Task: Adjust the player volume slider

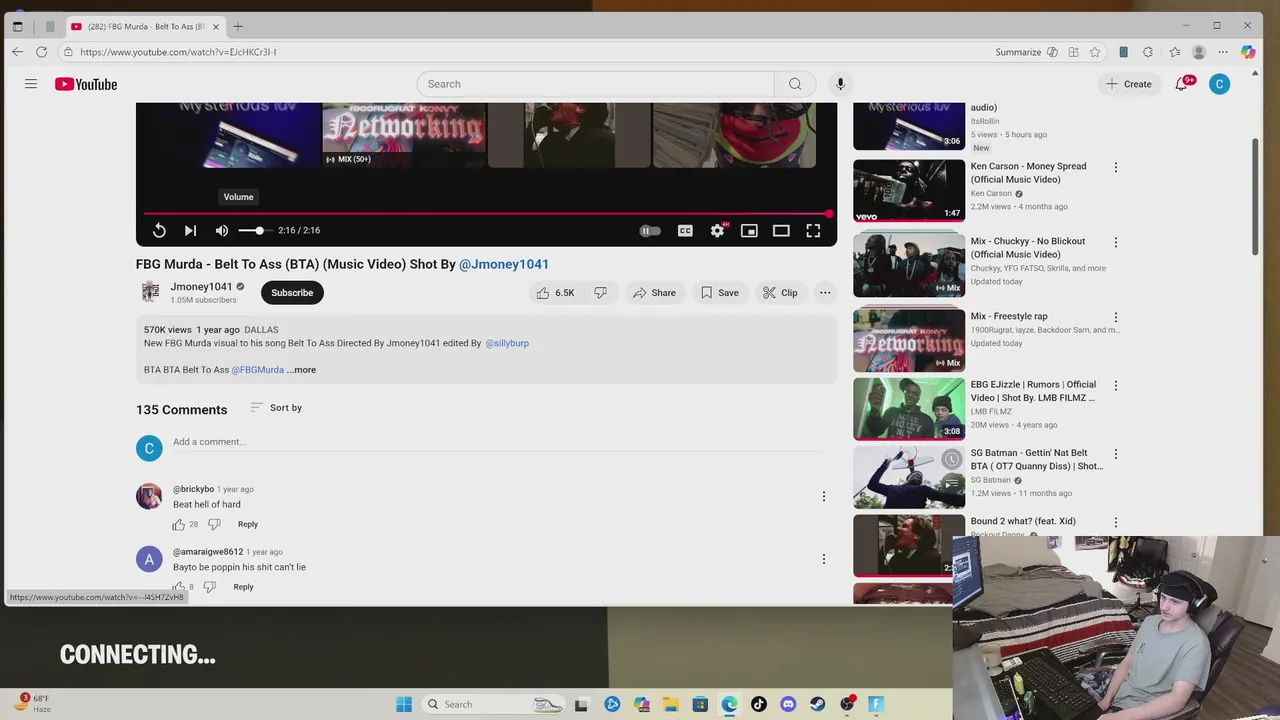Action: tap(254, 230)
